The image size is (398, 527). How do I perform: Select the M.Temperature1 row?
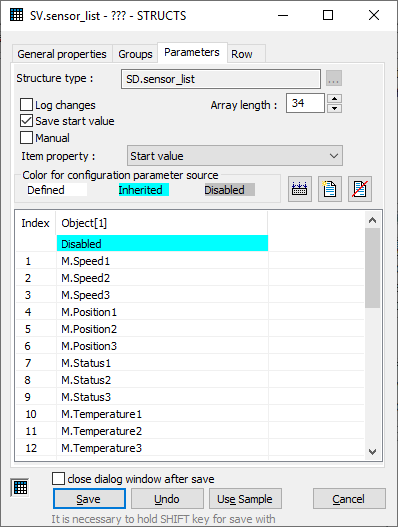coord(190,414)
